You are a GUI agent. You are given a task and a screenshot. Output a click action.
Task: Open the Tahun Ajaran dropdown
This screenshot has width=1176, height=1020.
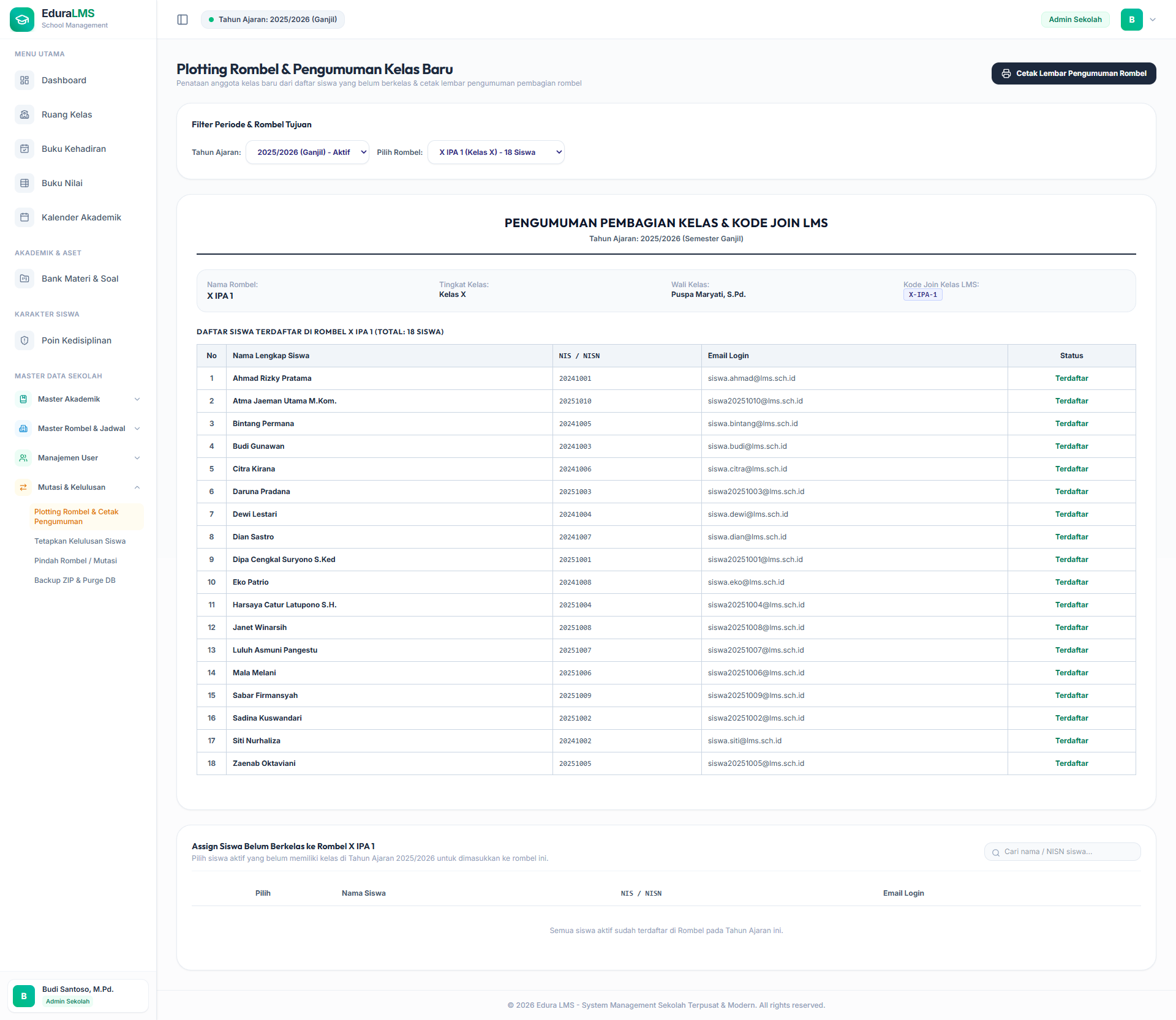[x=307, y=152]
